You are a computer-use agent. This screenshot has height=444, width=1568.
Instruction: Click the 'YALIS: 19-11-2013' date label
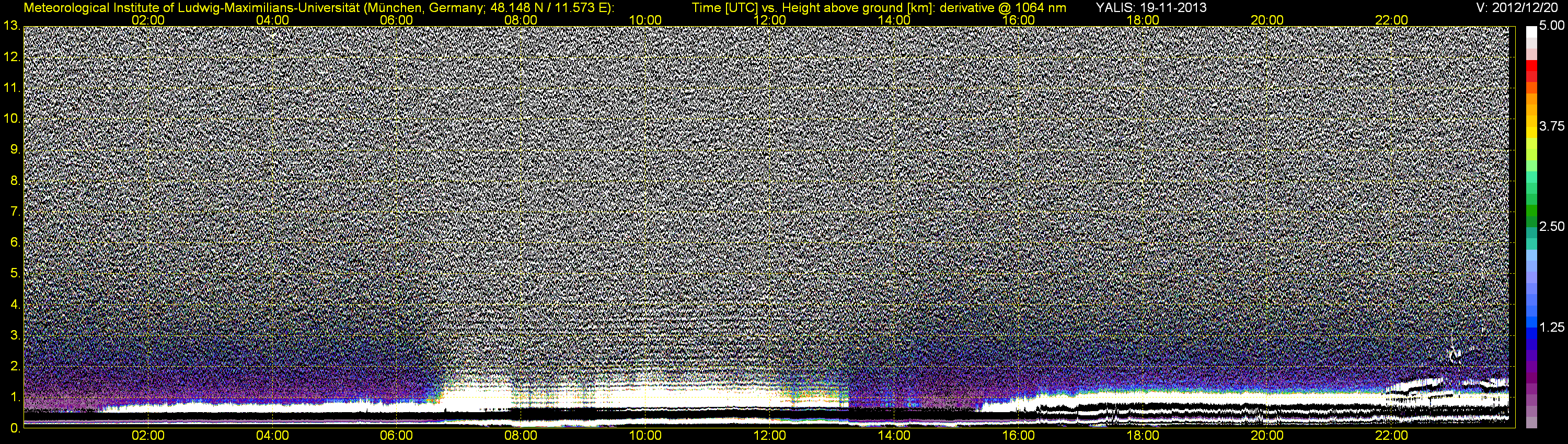[1151, 8]
